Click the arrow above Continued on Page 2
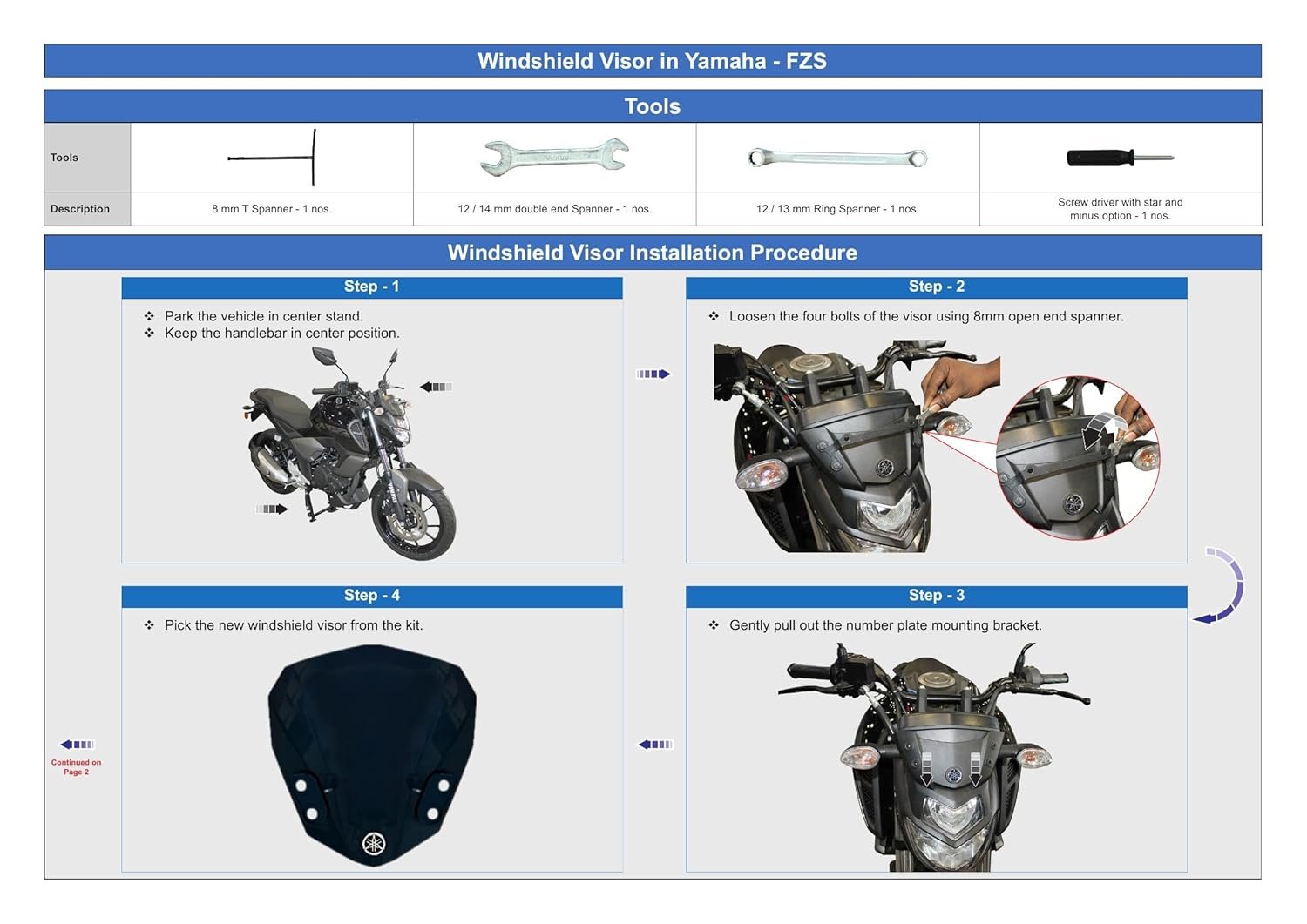Viewport: 1307px width, 924px height. (x=77, y=745)
